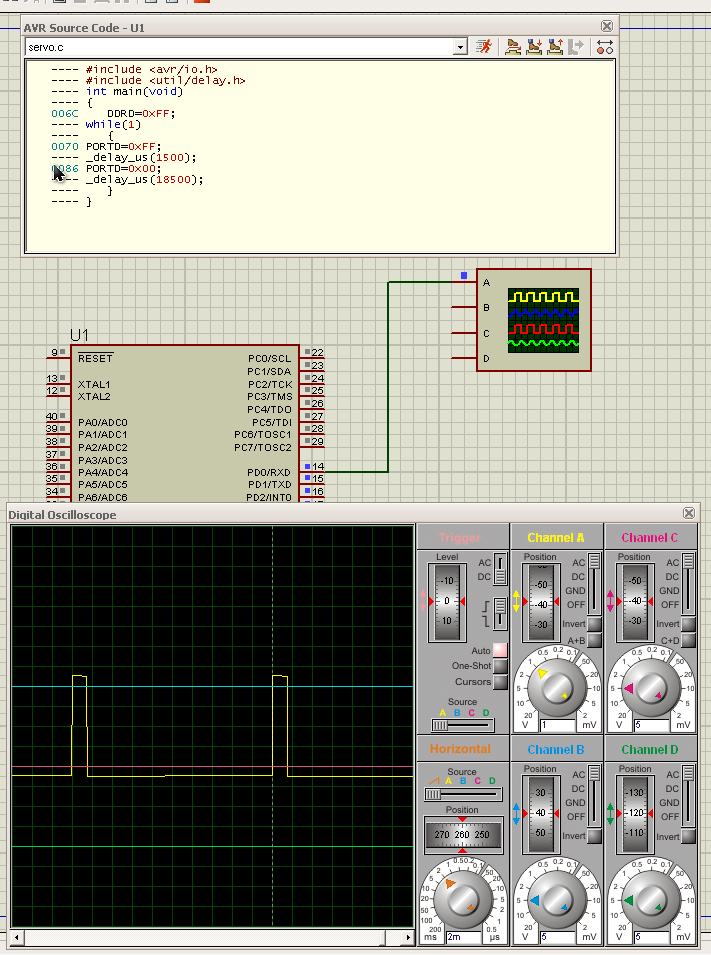Click the Step Over source line icon
The image size is (711, 955).
pos(513,47)
